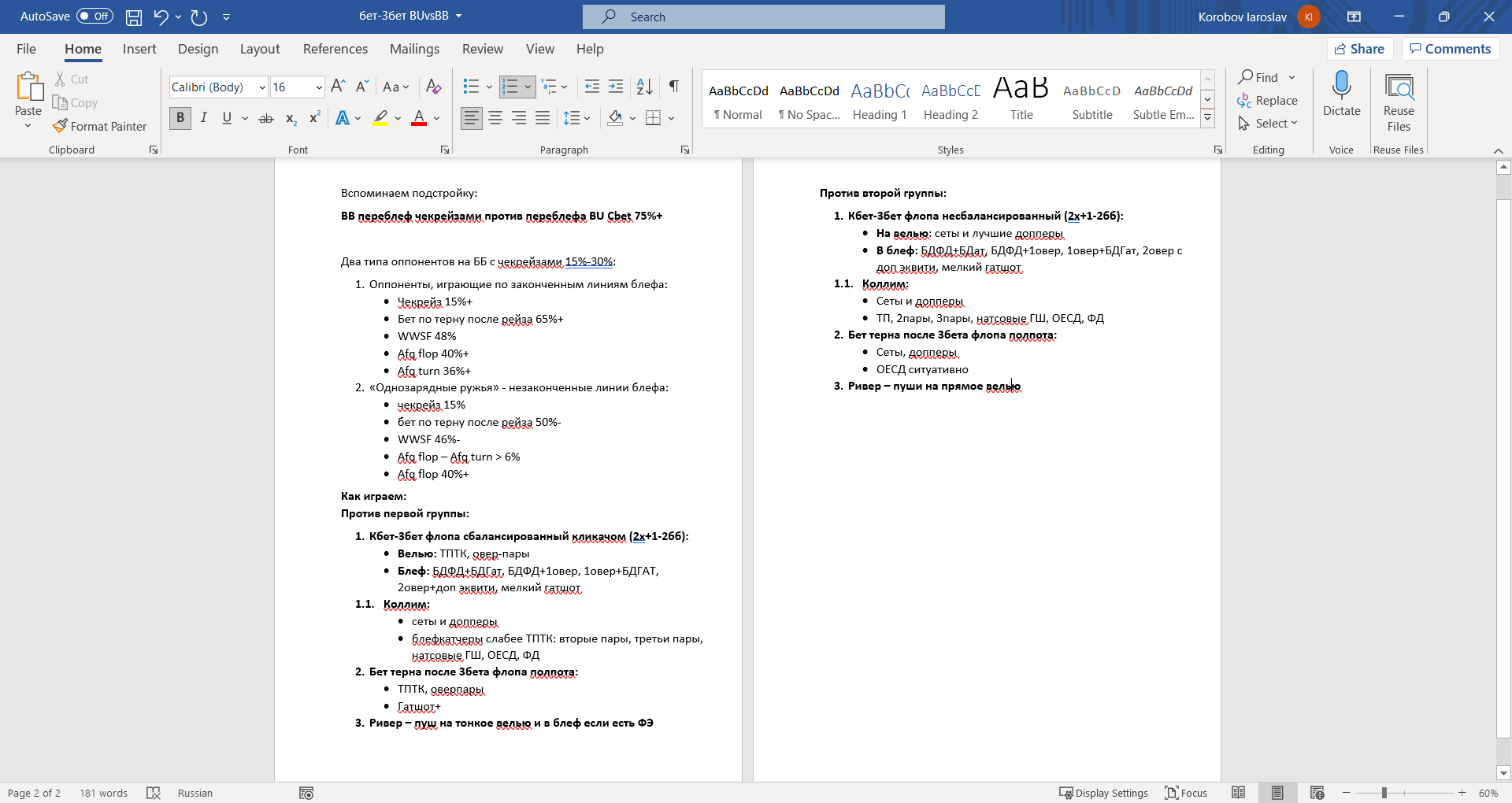Viewport: 1512px width, 803px height.
Task: Open the File menu
Action: (x=26, y=49)
